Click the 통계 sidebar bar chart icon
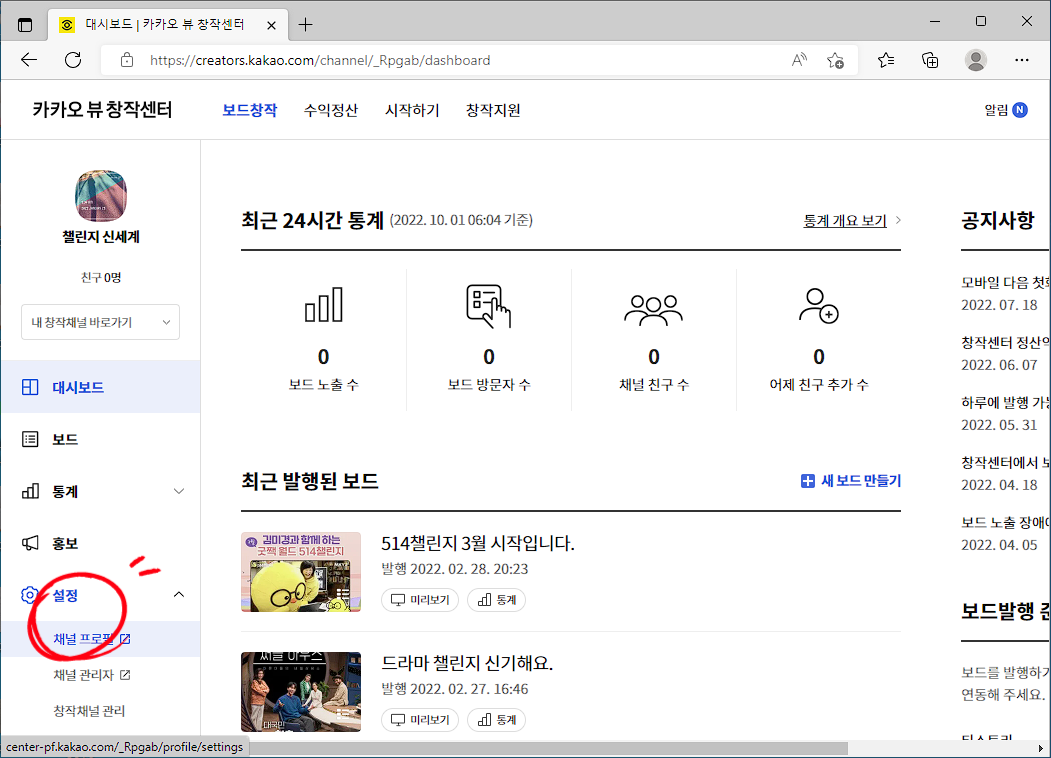1051x758 pixels. tap(30, 491)
